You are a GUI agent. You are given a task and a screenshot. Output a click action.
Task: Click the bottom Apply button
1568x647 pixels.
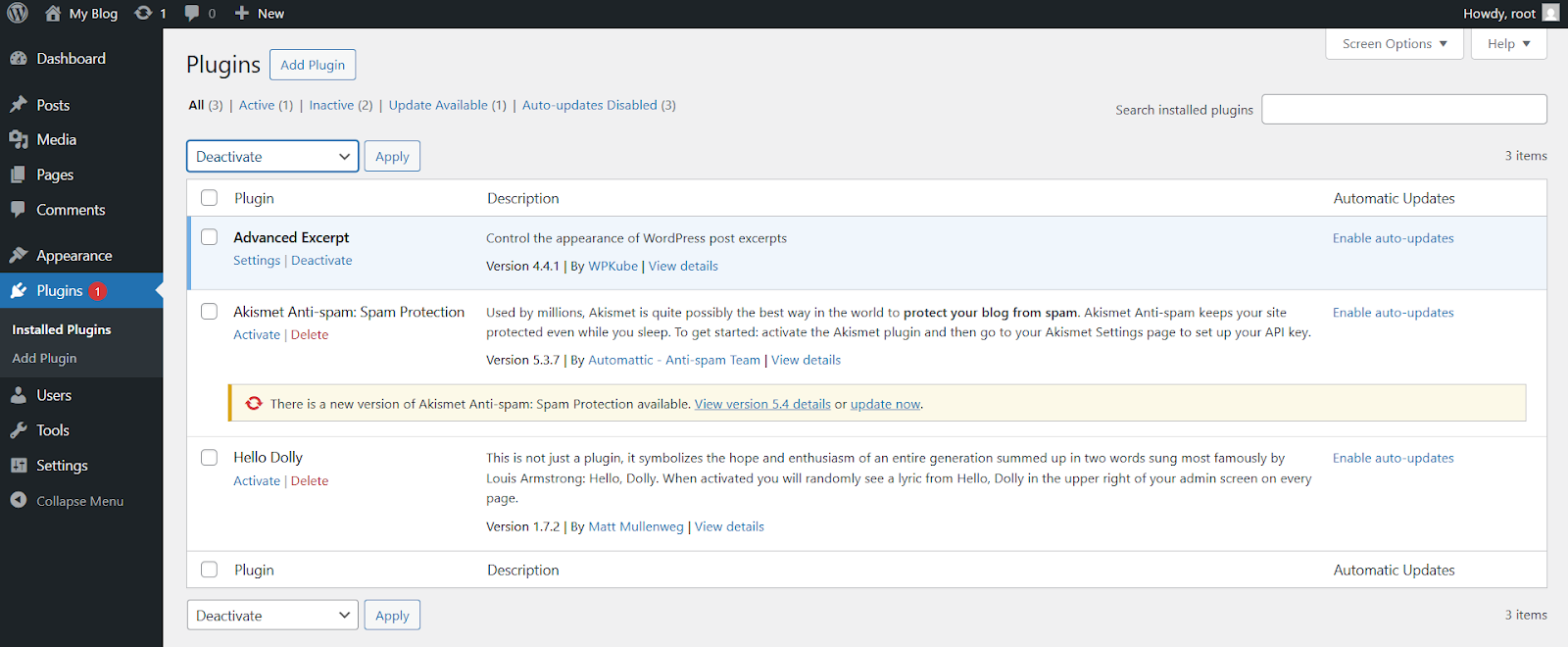(x=392, y=616)
